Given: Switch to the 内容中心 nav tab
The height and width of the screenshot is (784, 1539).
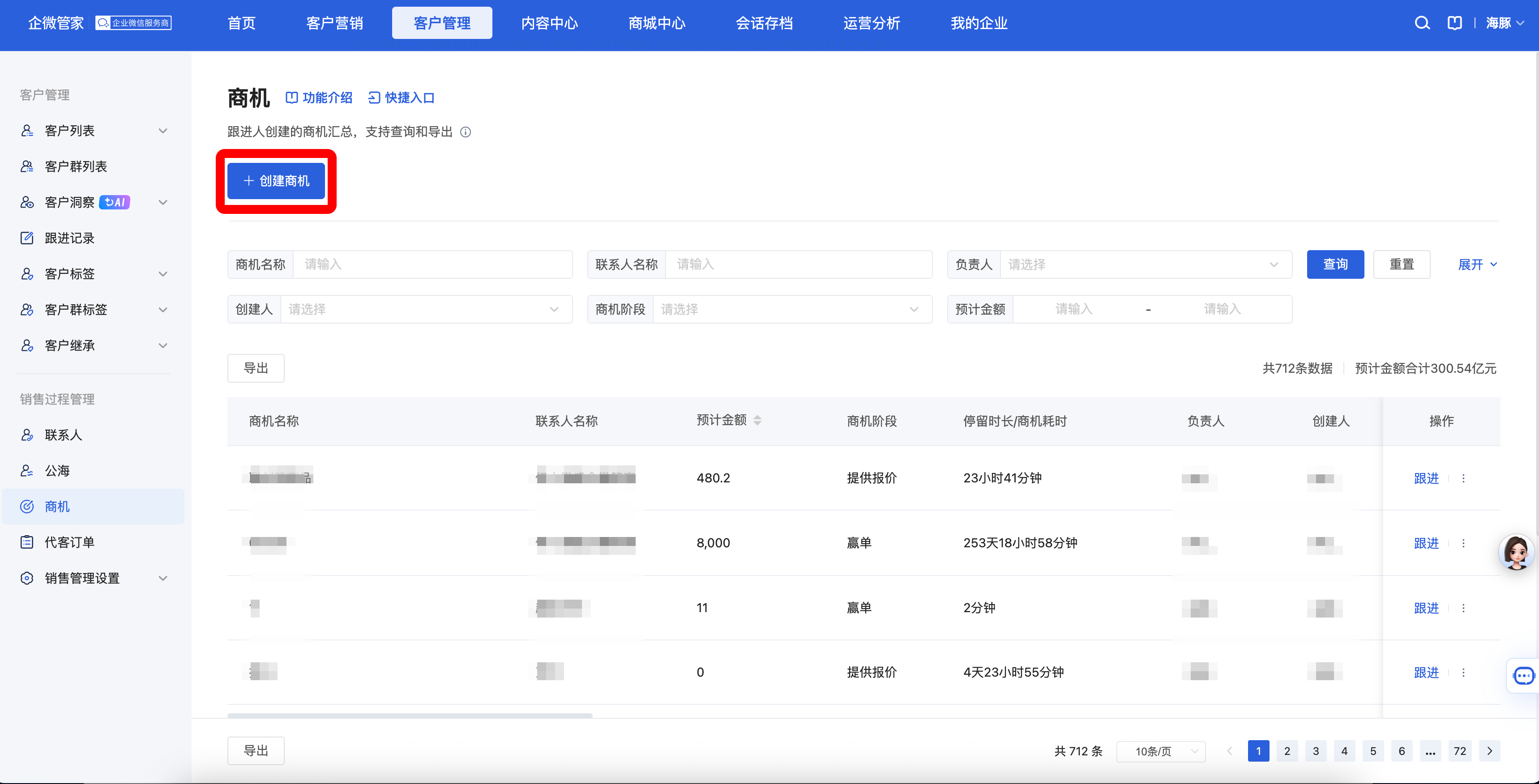Looking at the screenshot, I should [550, 23].
